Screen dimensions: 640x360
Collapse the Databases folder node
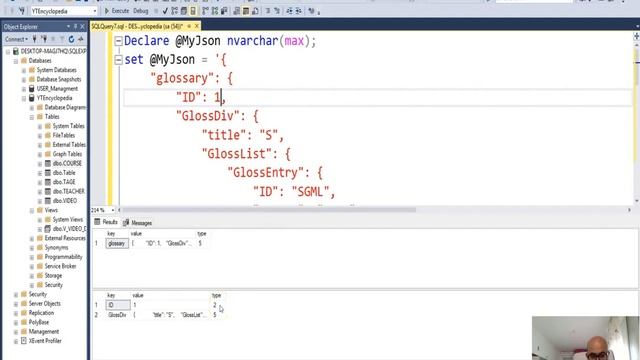pos(16,61)
